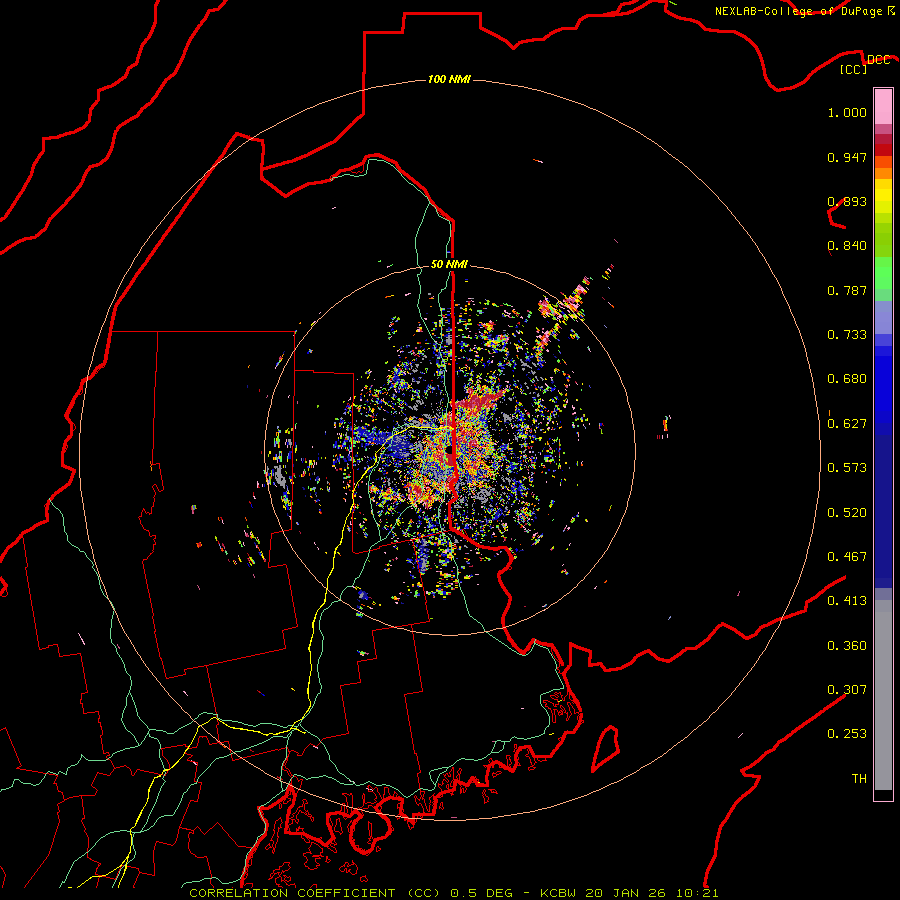The width and height of the screenshot is (900, 900).
Task: Click the 0.787 legend value
Action: pos(847,290)
